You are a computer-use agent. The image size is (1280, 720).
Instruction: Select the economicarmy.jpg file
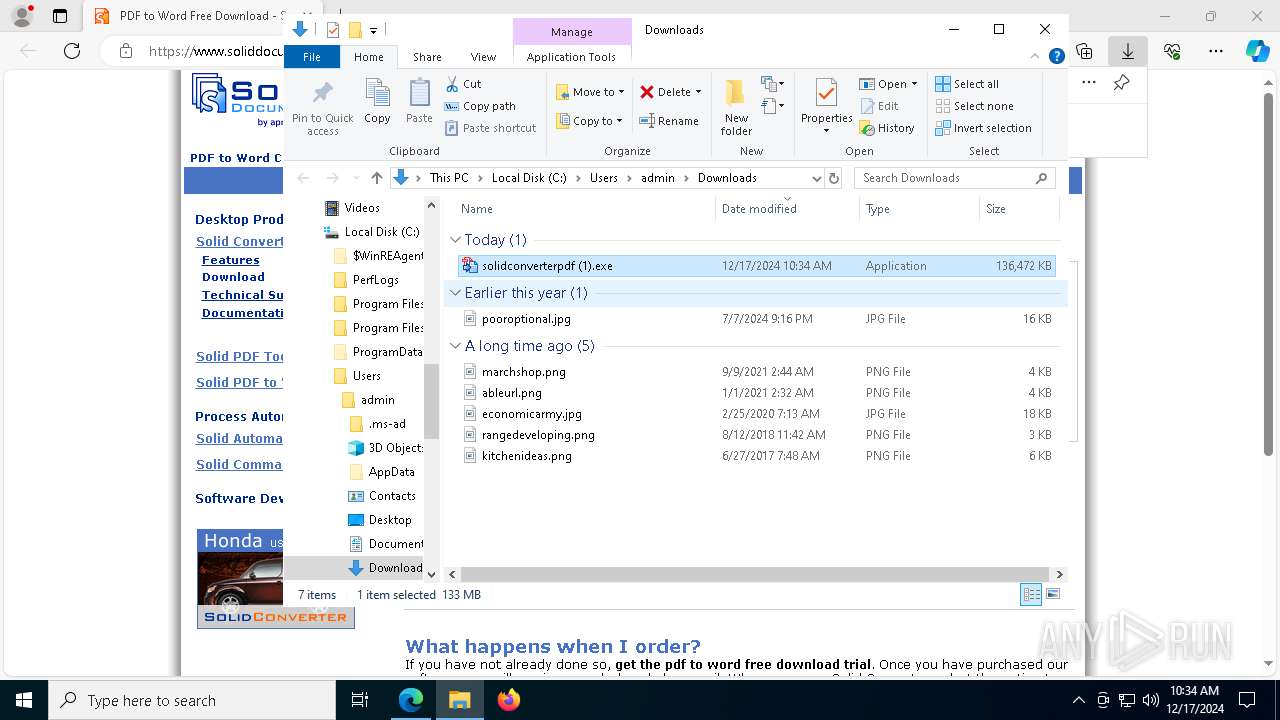coord(756,414)
